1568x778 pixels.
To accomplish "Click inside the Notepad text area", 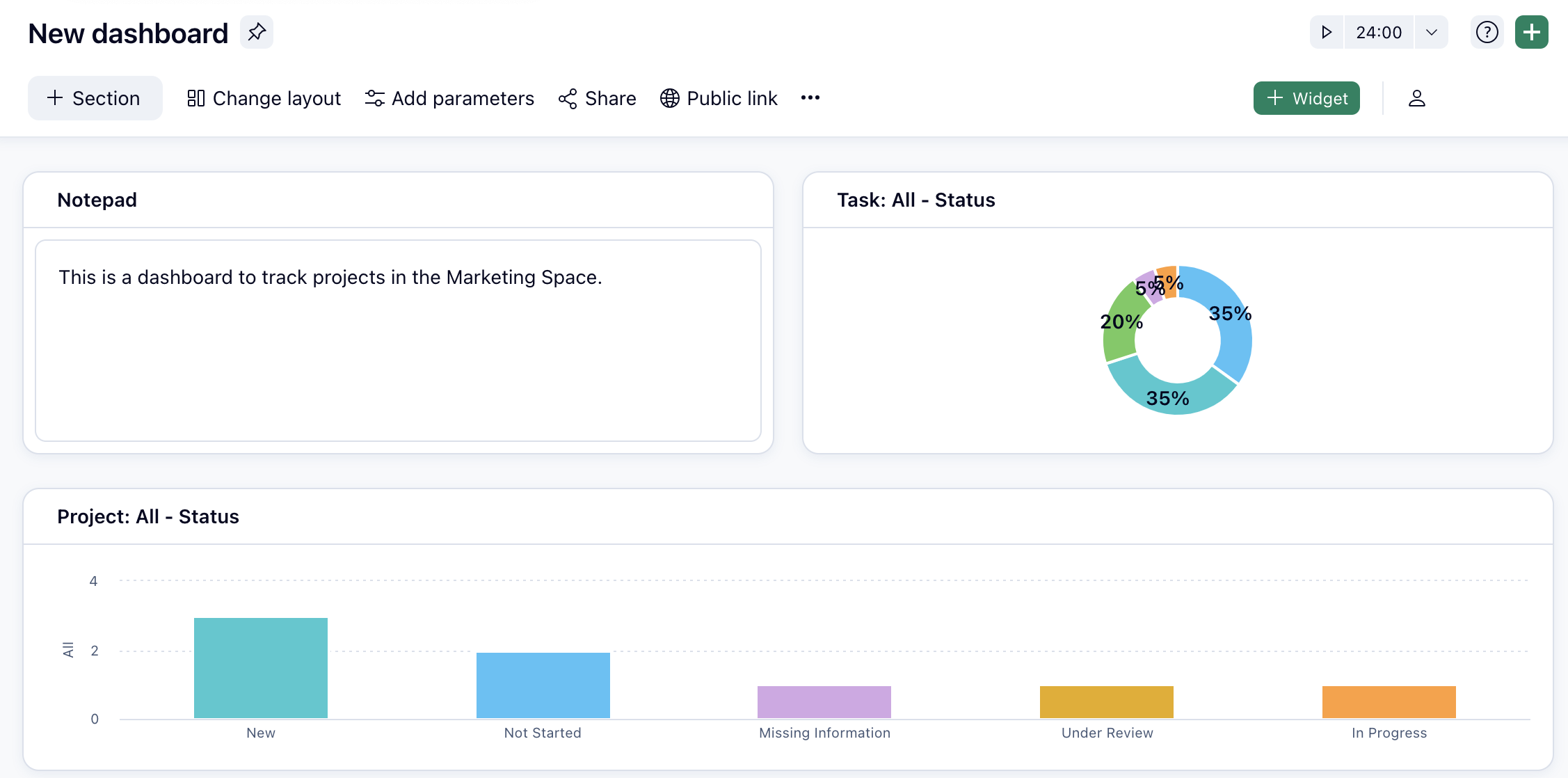I will tap(398, 340).
